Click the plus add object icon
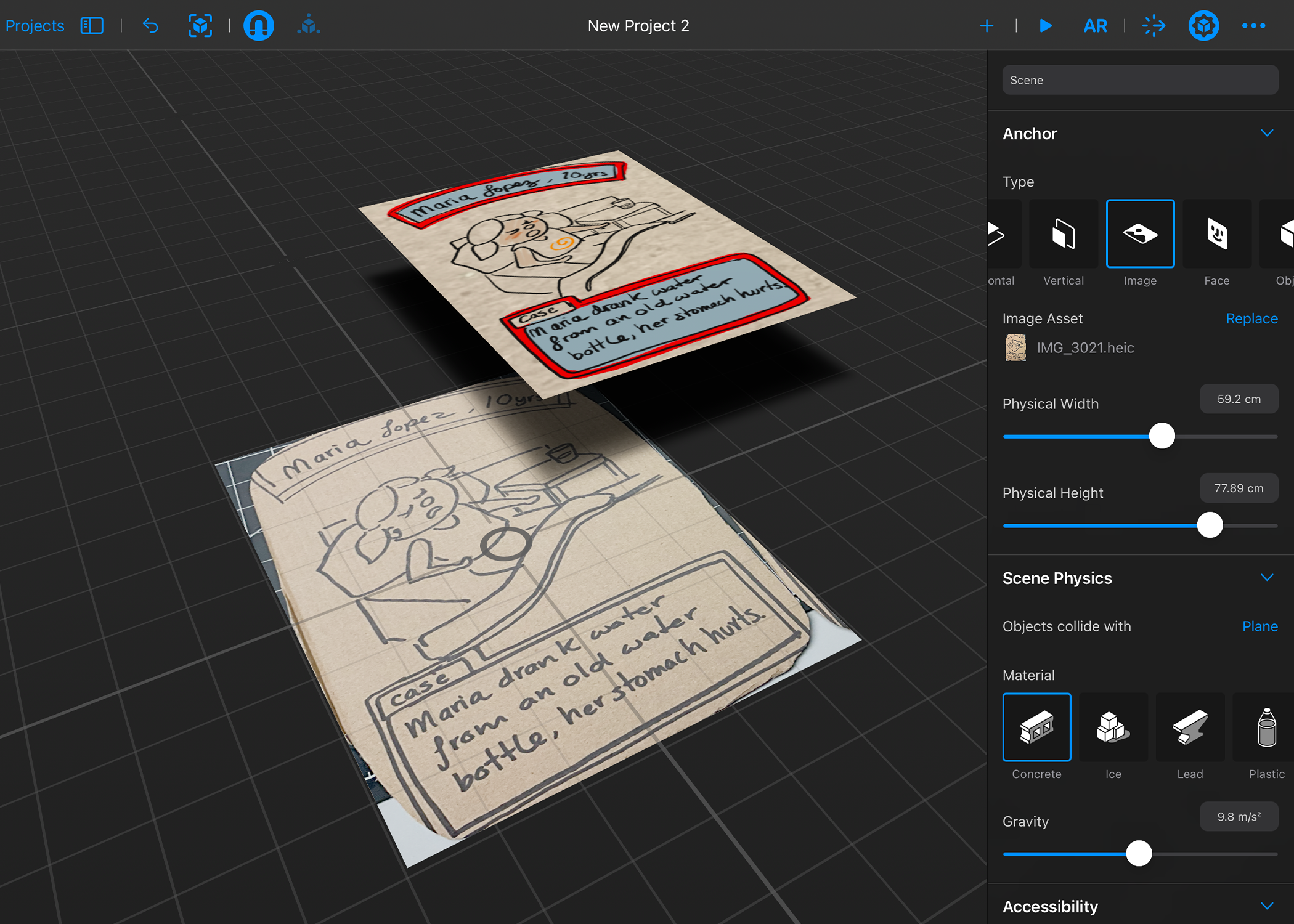Screen dimensions: 1294x924 click(987, 26)
